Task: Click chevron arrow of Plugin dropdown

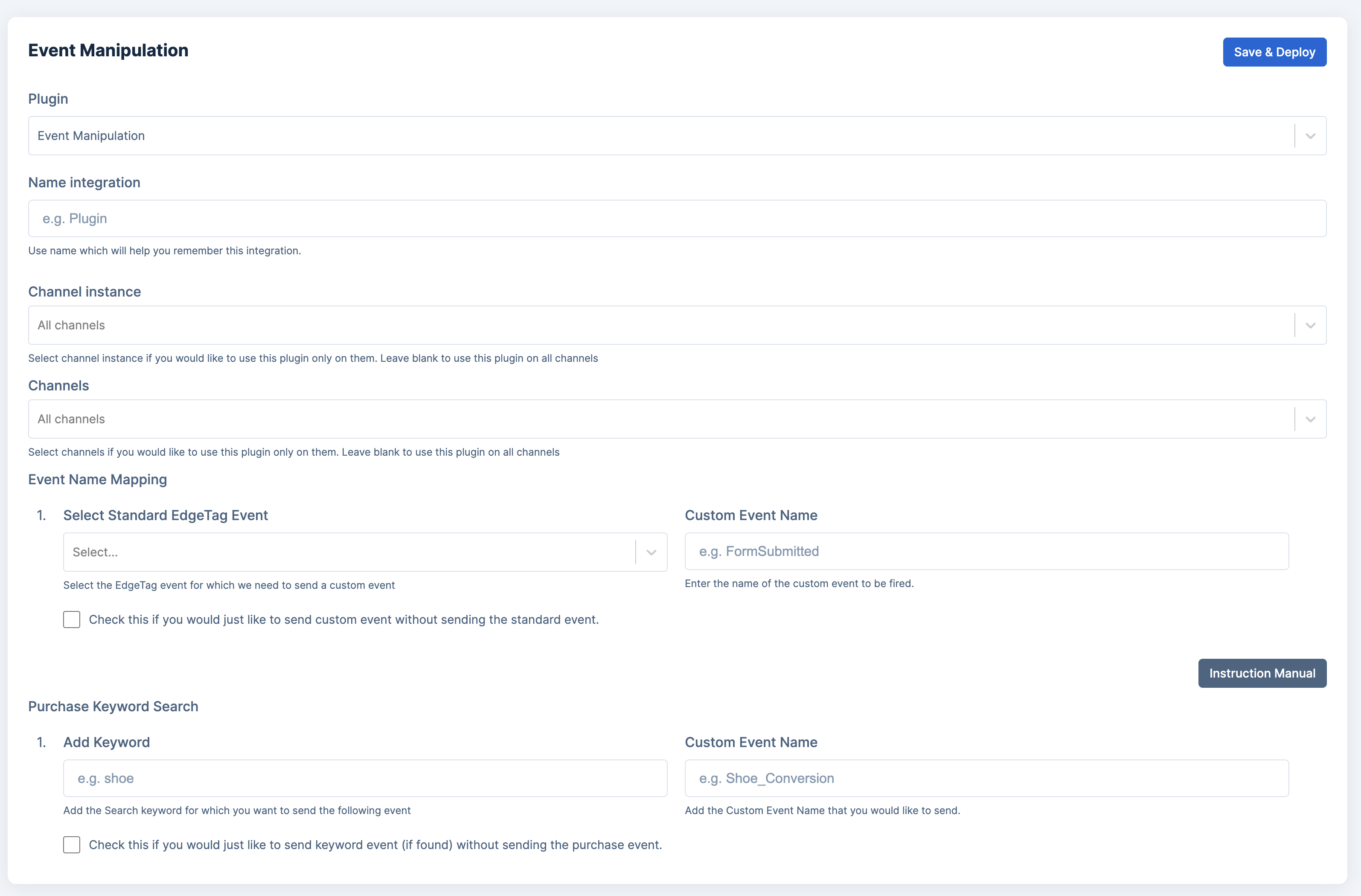Action: pos(1310,136)
